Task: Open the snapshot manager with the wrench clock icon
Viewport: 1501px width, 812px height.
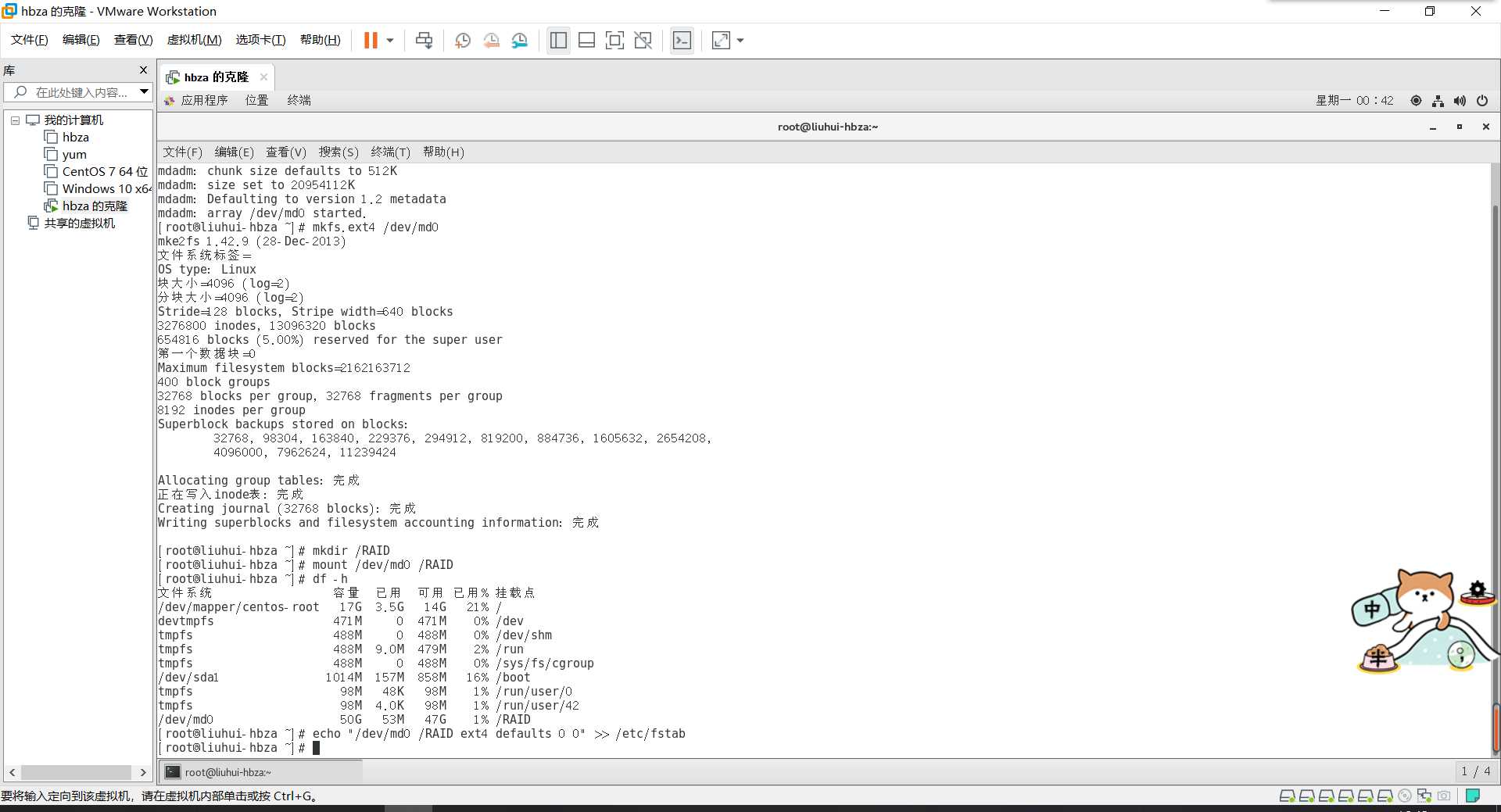Action: (520, 40)
